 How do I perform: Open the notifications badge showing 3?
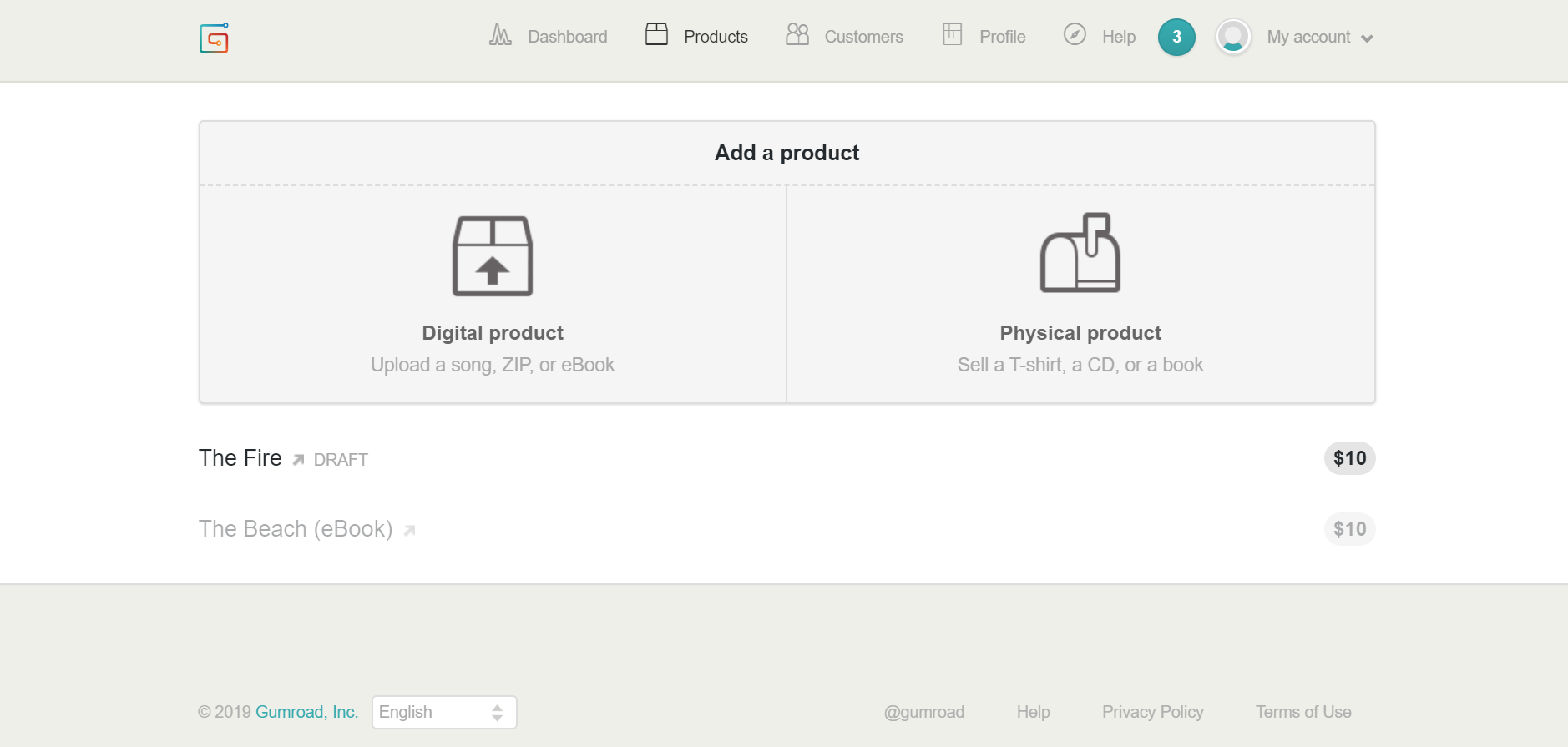tap(1176, 37)
